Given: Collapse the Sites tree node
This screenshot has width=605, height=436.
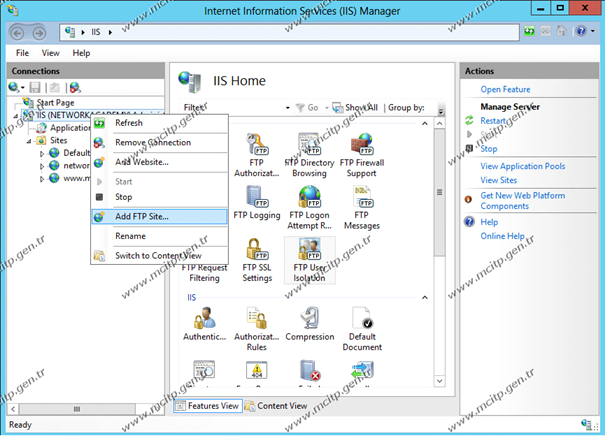Looking at the screenshot, I should pos(29,142).
